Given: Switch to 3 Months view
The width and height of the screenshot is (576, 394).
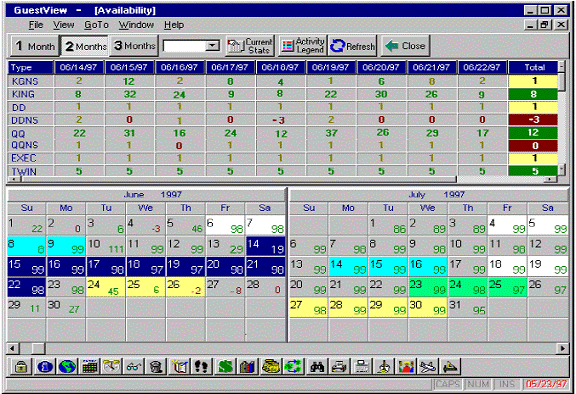Looking at the screenshot, I should tap(134, 46).
